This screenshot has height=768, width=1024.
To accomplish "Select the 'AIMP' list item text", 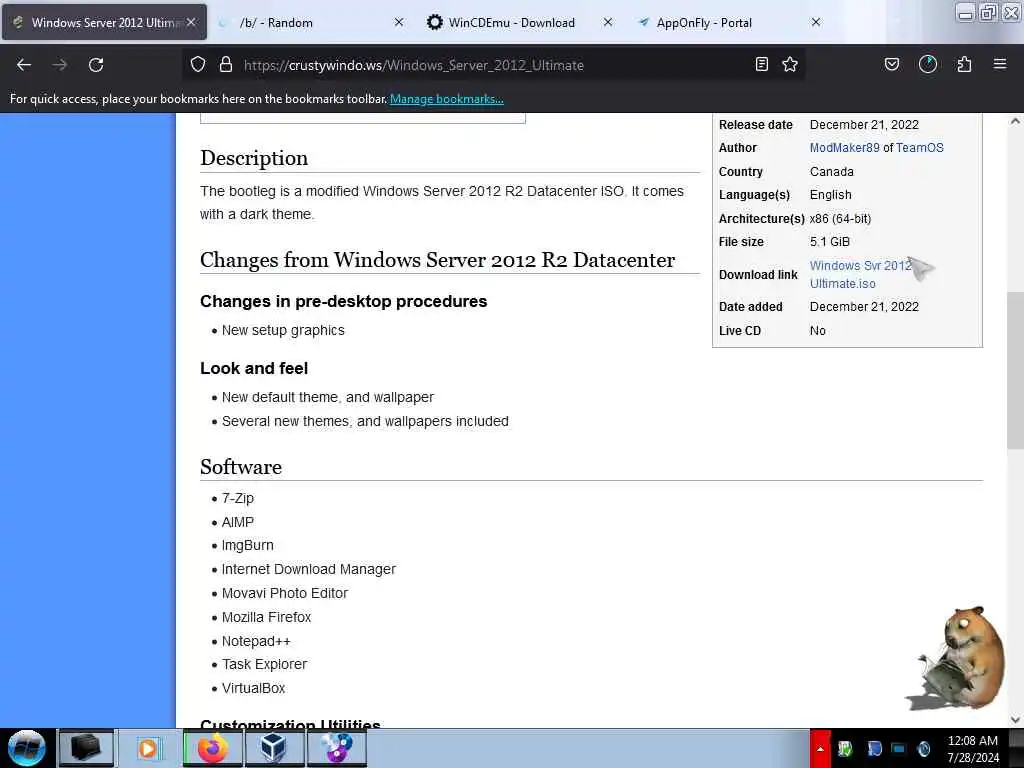I will pyautogui.click(x=238, y=522).
